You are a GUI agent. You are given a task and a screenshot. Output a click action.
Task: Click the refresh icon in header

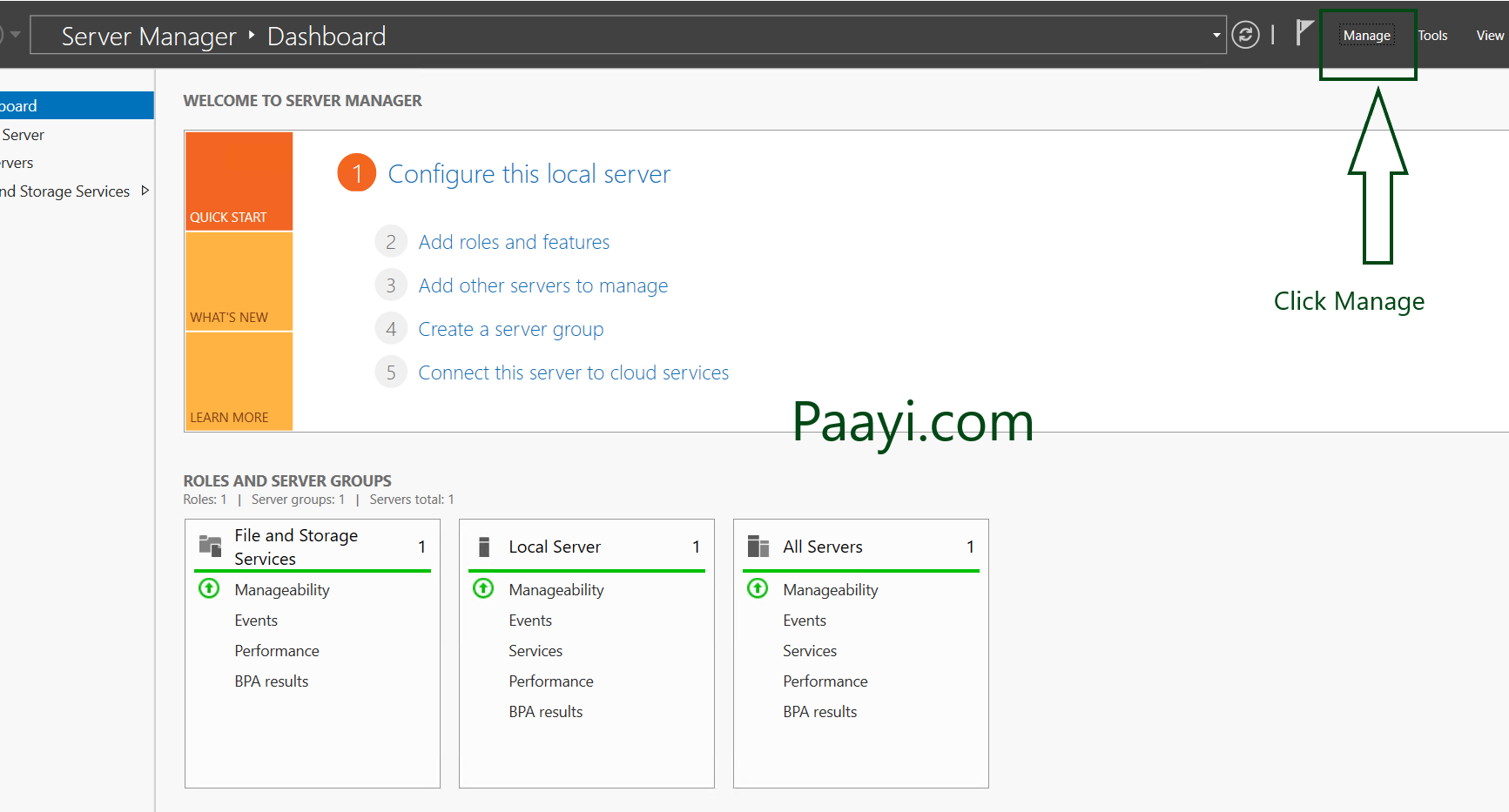1245,35
